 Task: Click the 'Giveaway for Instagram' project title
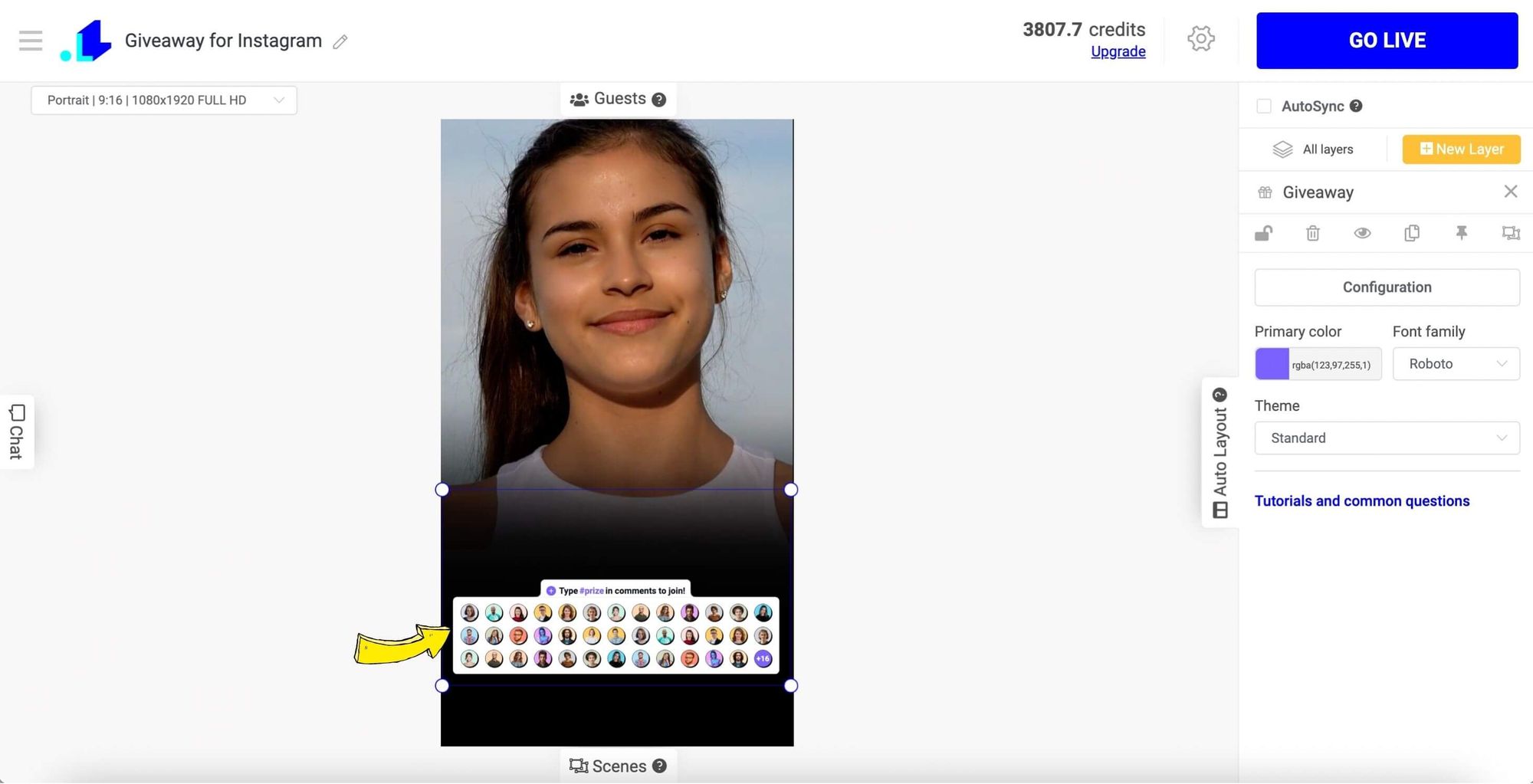click(223, 41)
